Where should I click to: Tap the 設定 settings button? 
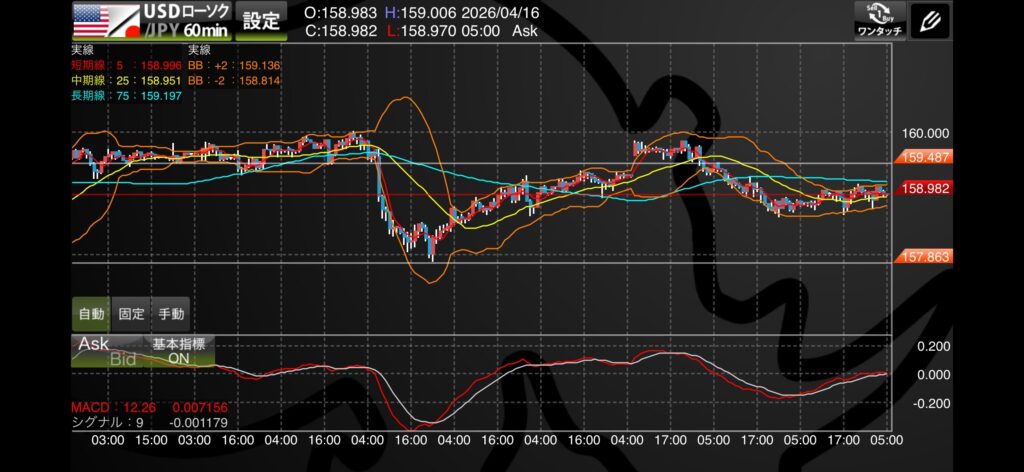262,20
